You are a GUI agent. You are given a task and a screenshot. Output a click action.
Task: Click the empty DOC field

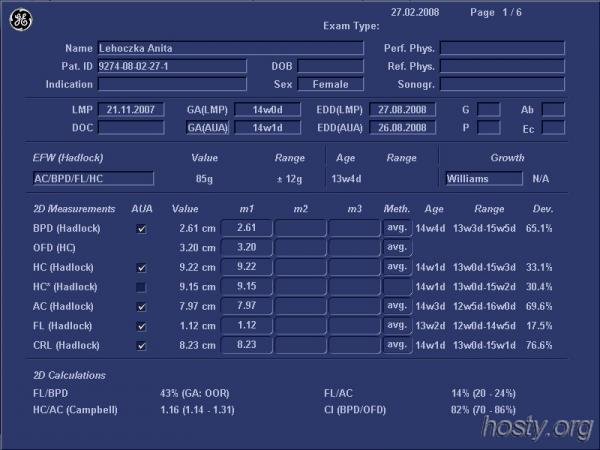click(131, 128)
